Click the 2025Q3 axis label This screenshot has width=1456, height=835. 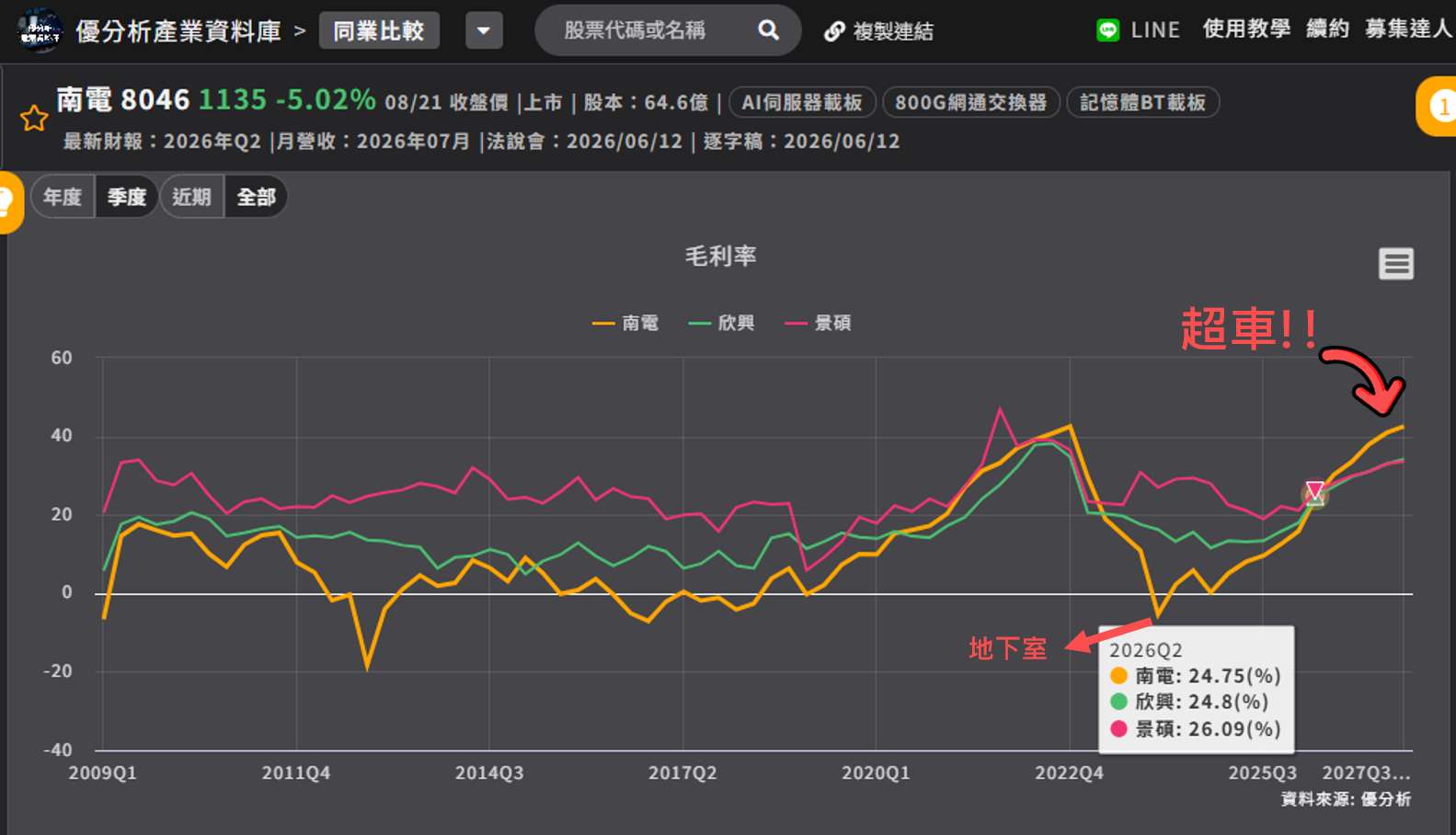pos(1262,773)
